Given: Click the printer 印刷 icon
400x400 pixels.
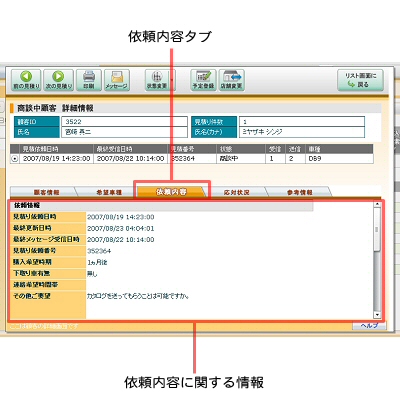Looking at the screenshot, I should 89,80.
